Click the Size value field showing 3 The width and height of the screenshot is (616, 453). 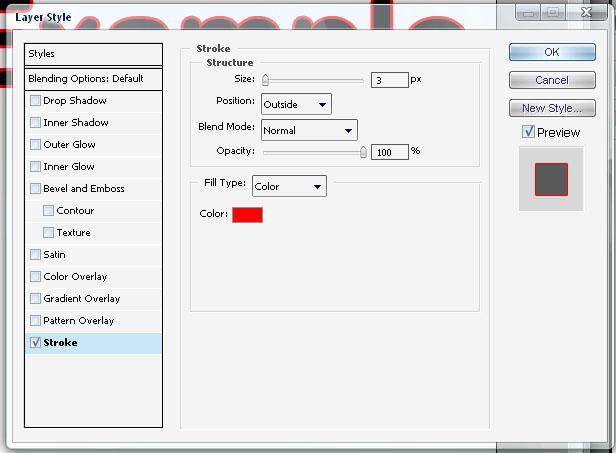click(390, 80)
